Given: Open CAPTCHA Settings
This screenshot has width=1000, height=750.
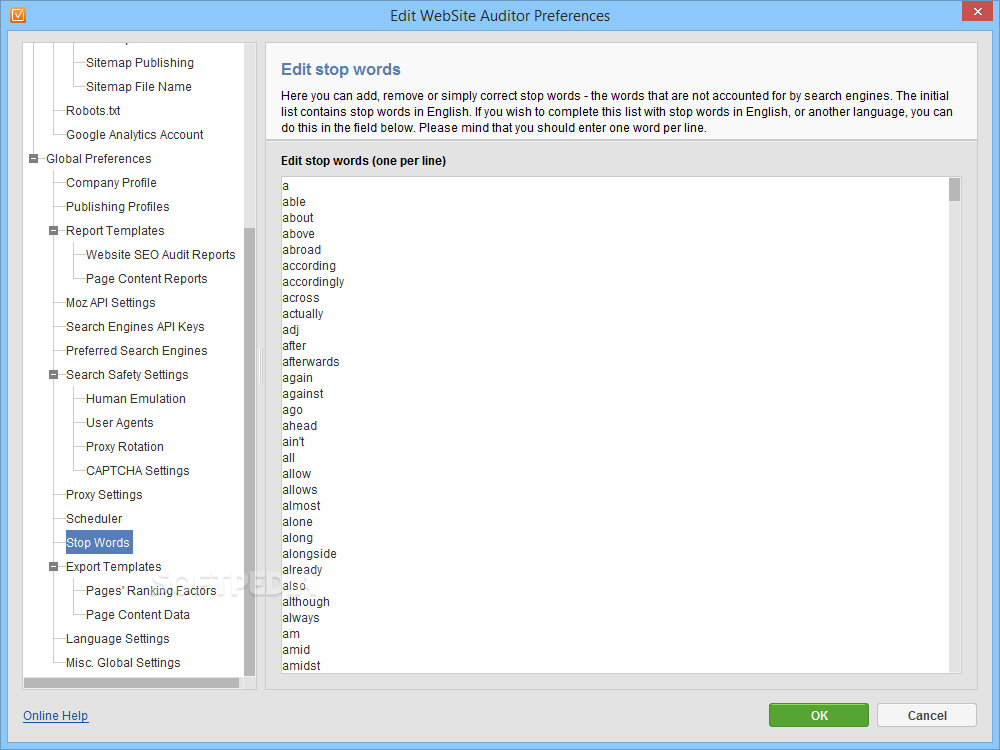Looking at the screenshot, I should point(138,471).
